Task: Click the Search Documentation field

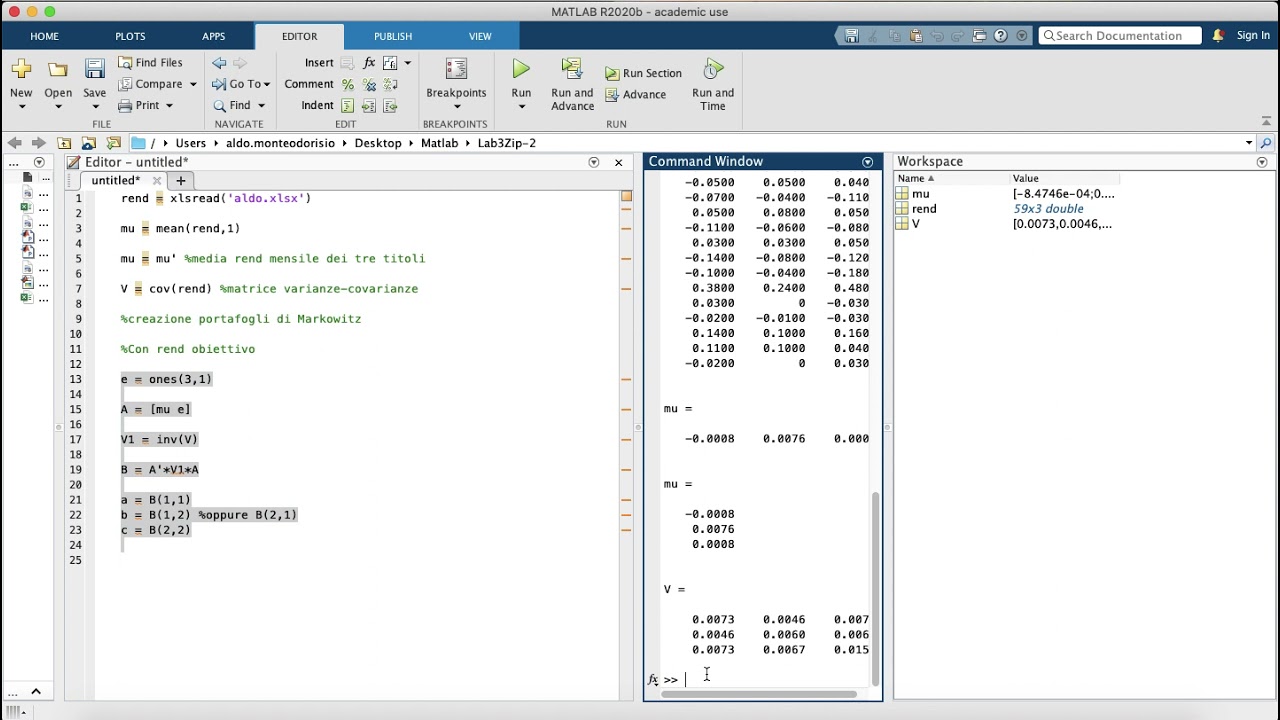Action: [x=1119, y=36]
